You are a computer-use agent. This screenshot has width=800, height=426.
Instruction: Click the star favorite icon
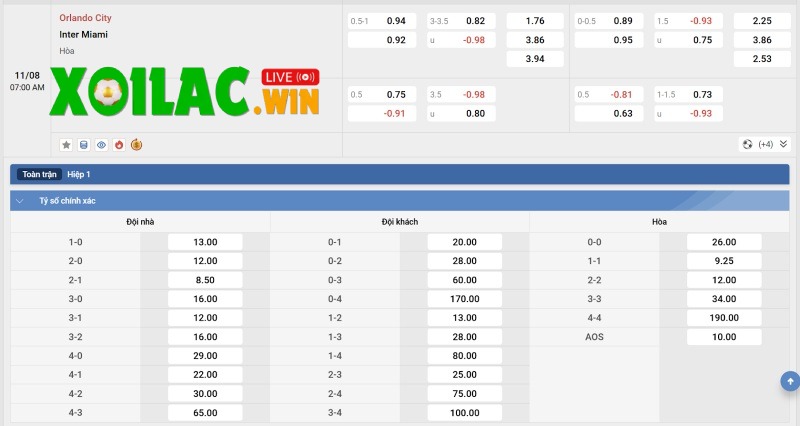(66, 144)
